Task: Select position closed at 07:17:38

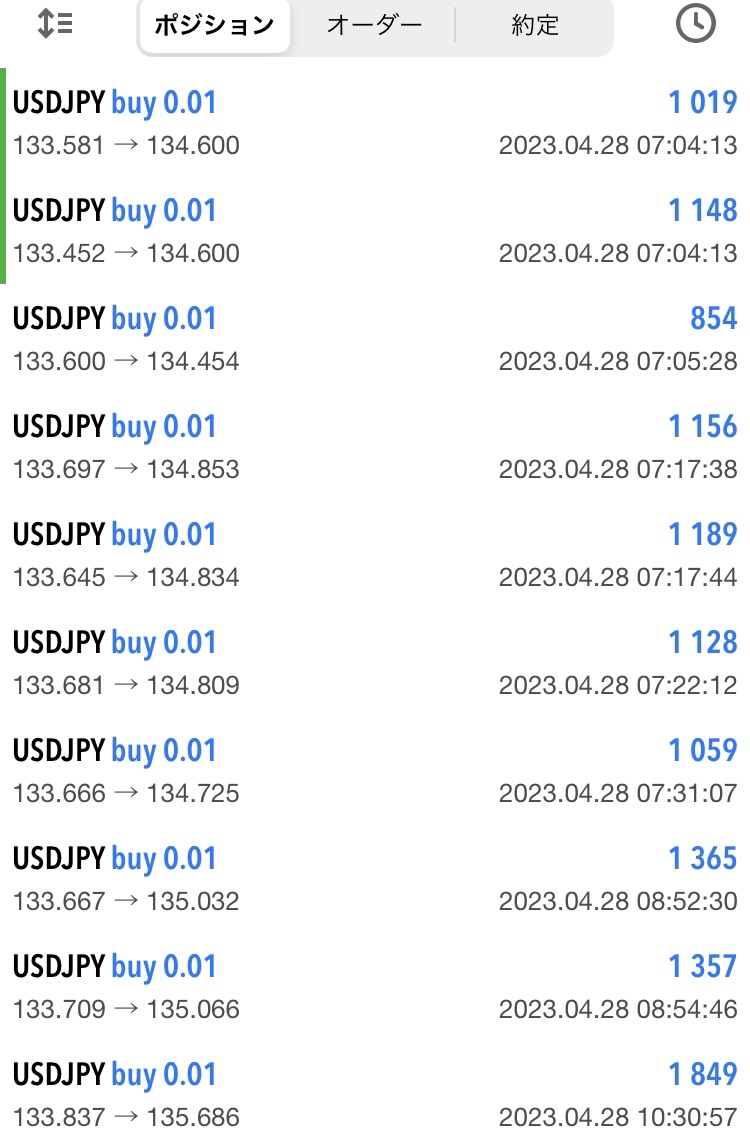Action: (375, 446)
